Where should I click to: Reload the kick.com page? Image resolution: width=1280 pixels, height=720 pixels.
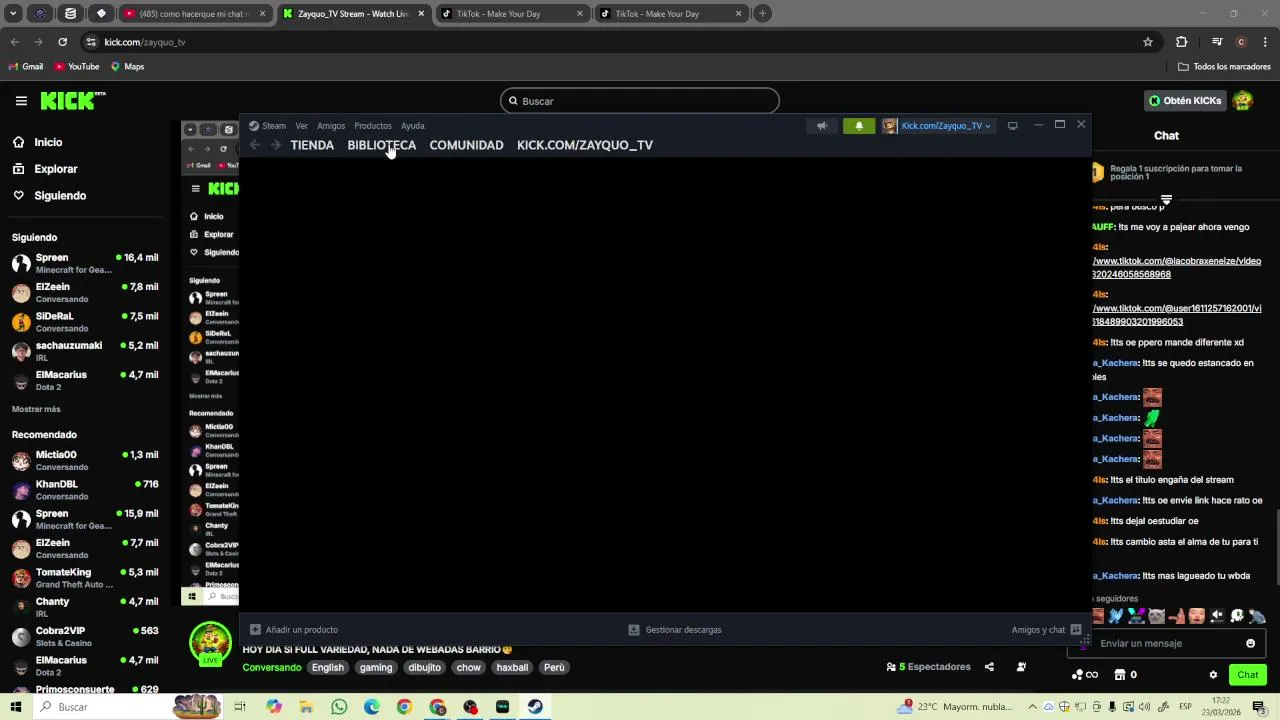click(x=62, y=42)
